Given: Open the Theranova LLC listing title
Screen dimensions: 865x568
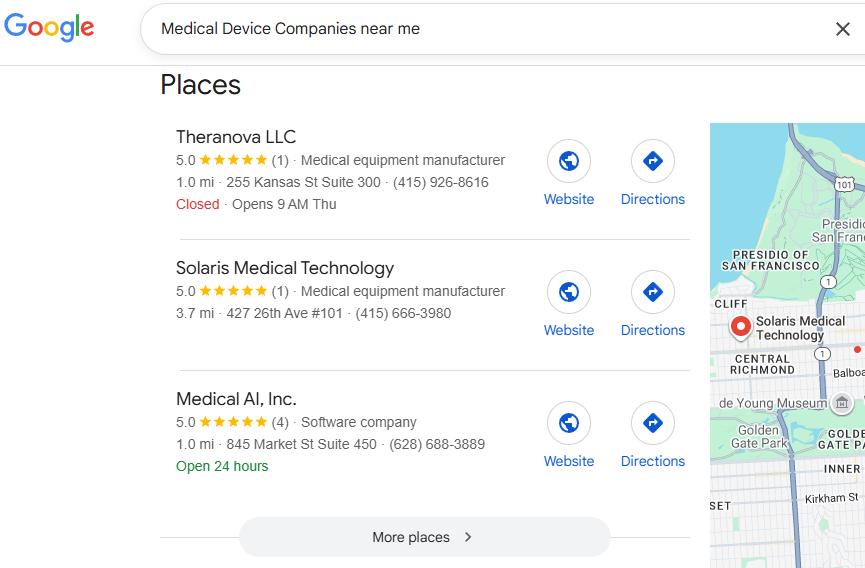Looking at the screenshot, I should [236, 137].
